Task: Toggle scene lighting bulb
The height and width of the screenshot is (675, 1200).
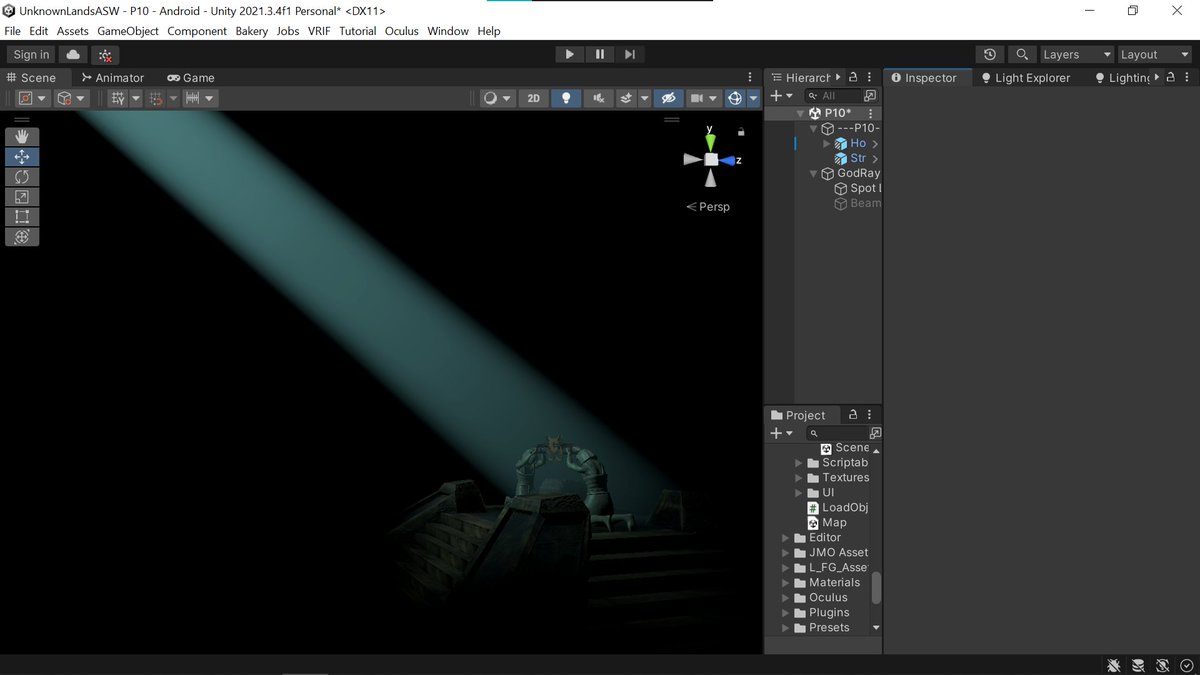Action: coord(566,98)
